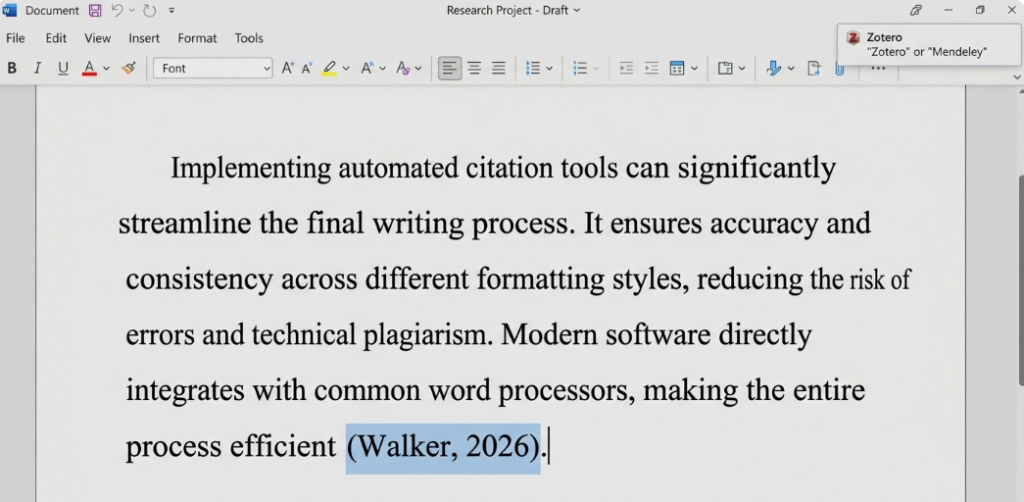Expand the bulleted list style dropdown arrow
Viewport: 1024px width, 502px height.
(x=549, y=69)
